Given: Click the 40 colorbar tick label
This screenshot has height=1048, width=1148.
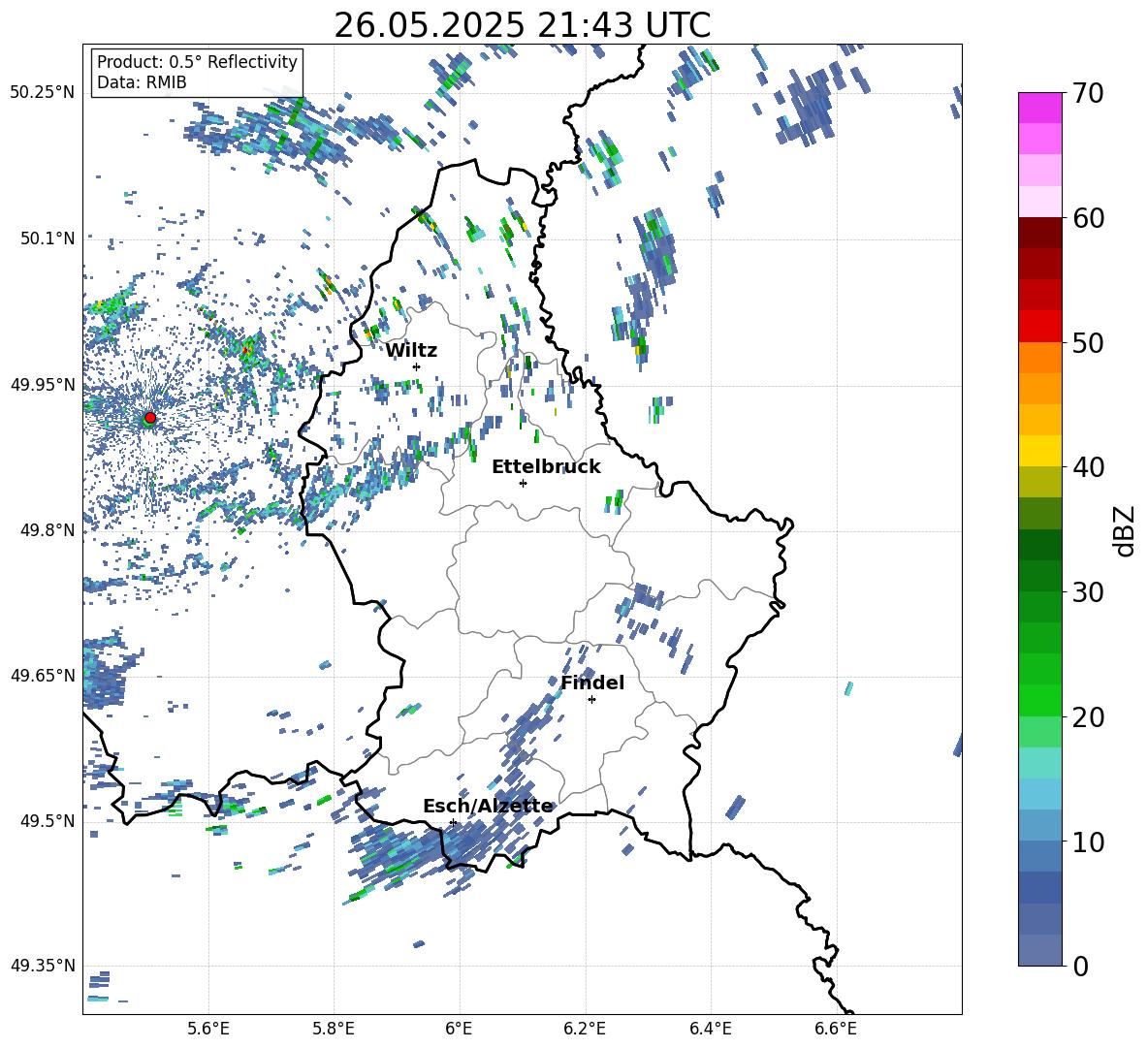Looking at the screenshot, I should tap(1087, 467).
